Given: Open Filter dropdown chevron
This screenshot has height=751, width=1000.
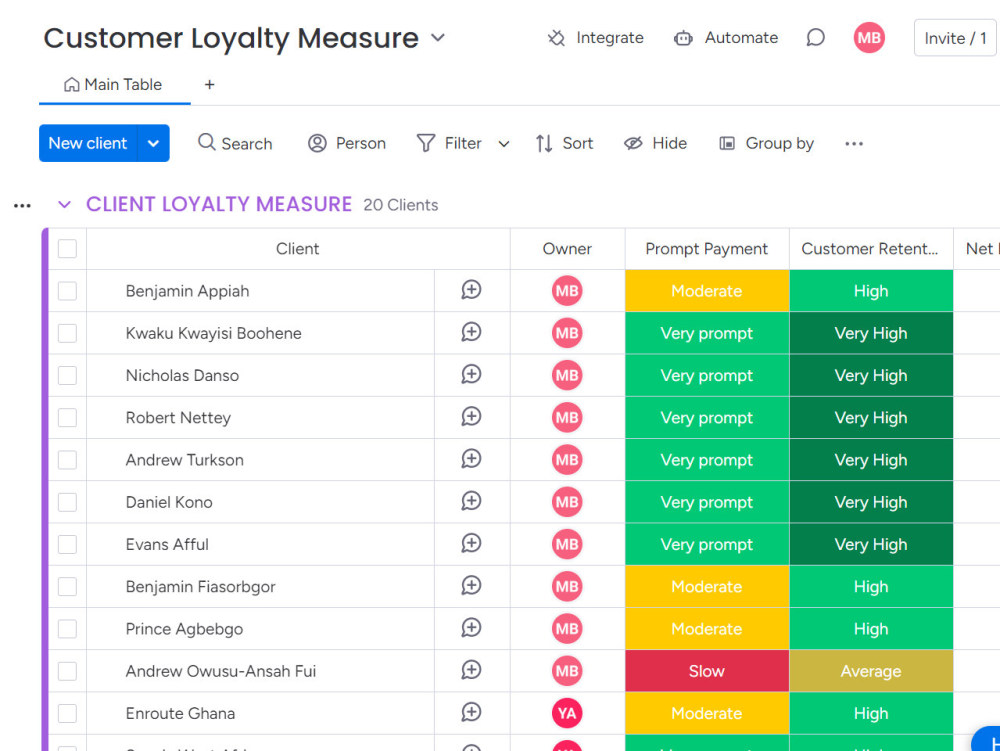Looking at the screenshot, I should click(504, 144).
